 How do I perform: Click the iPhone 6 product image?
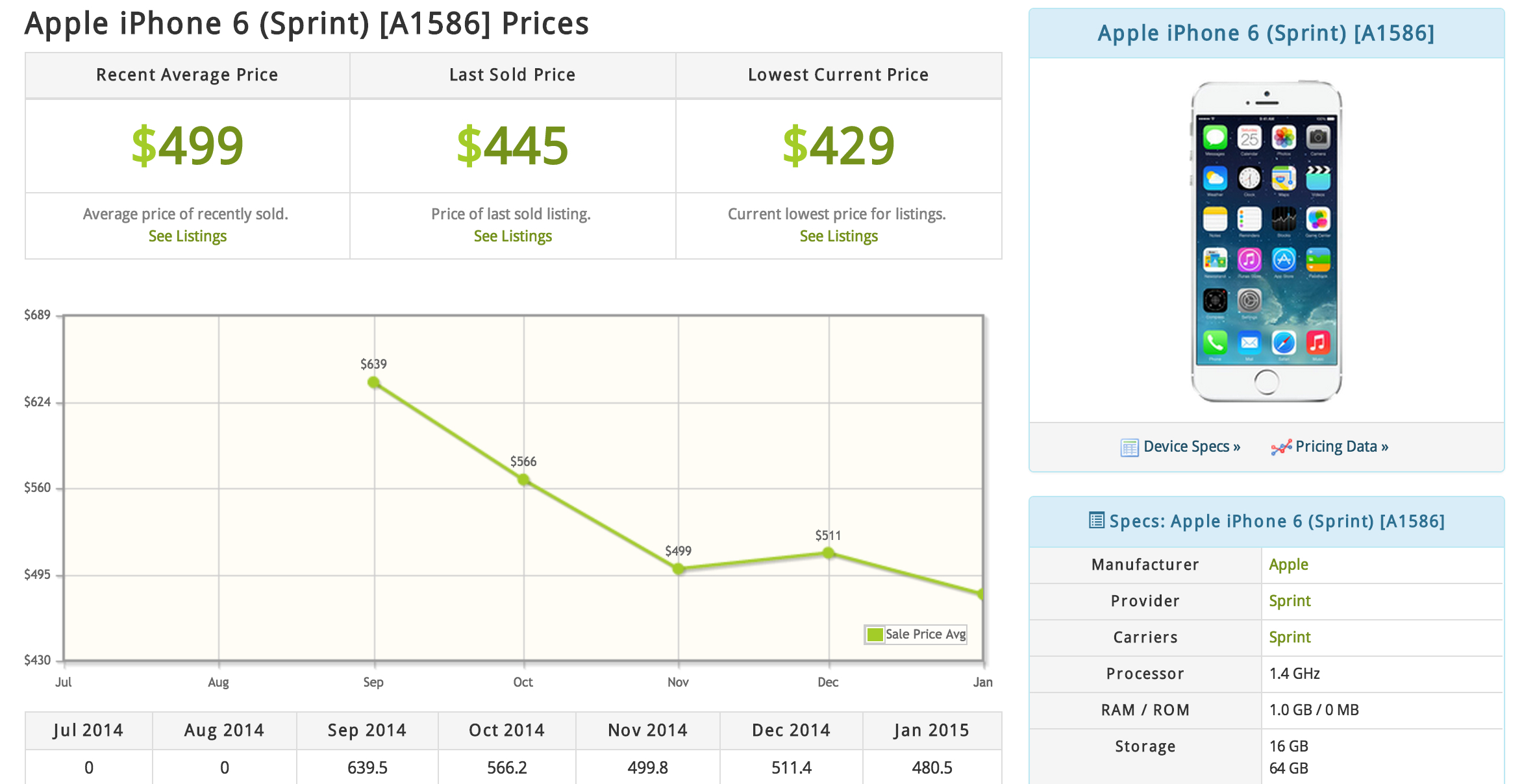pyautogui.click(x=1266, y=241)
